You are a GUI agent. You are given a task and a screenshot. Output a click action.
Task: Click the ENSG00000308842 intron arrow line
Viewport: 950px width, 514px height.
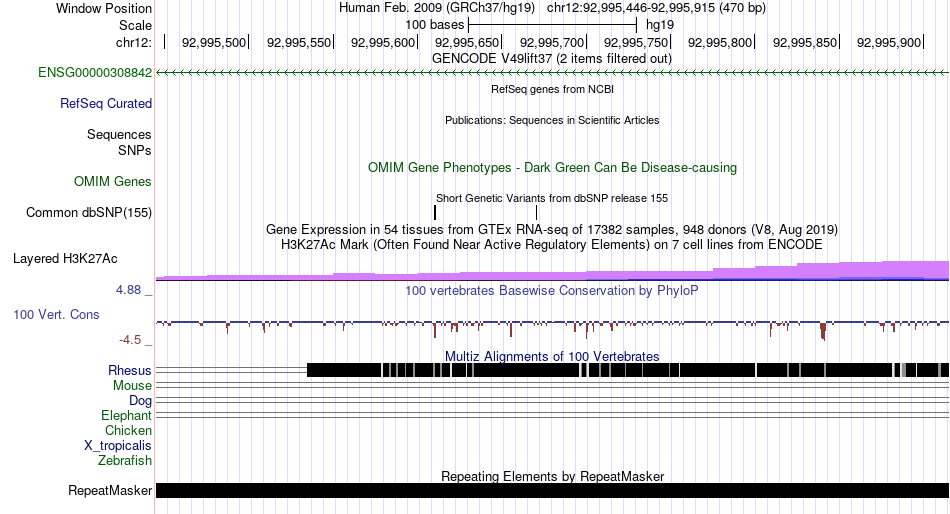[552, 73]
